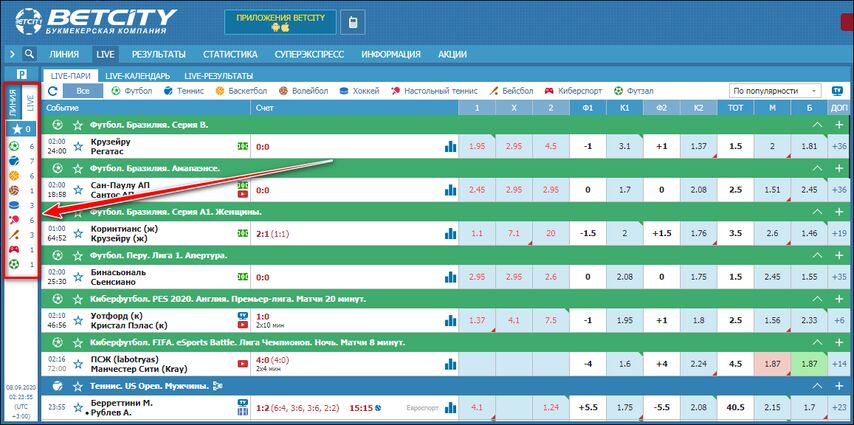Open match tracker for Крузейру Регатас
The height and width of the screenshot is (425, 854).
point(243,147)
